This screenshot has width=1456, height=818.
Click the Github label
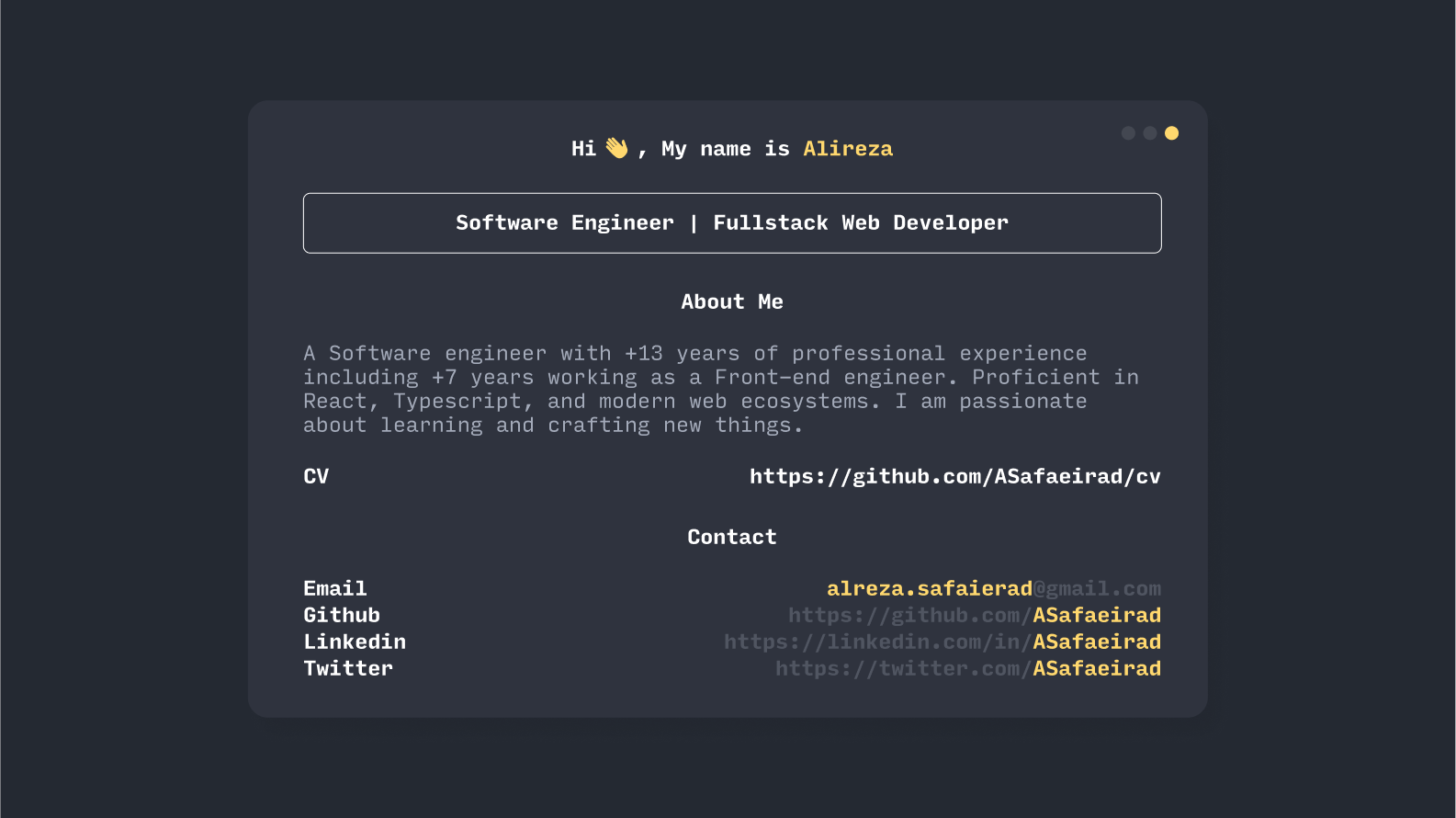pyautogui.click(x=342, y=615)
